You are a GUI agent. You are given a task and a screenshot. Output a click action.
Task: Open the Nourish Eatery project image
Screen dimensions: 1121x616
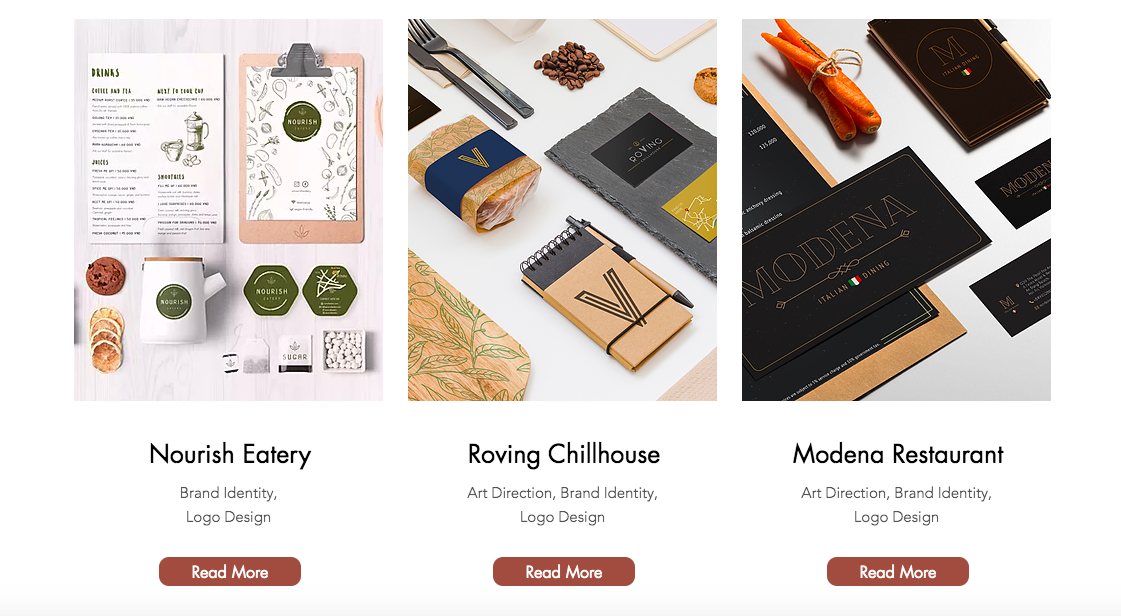pos(228,209)
